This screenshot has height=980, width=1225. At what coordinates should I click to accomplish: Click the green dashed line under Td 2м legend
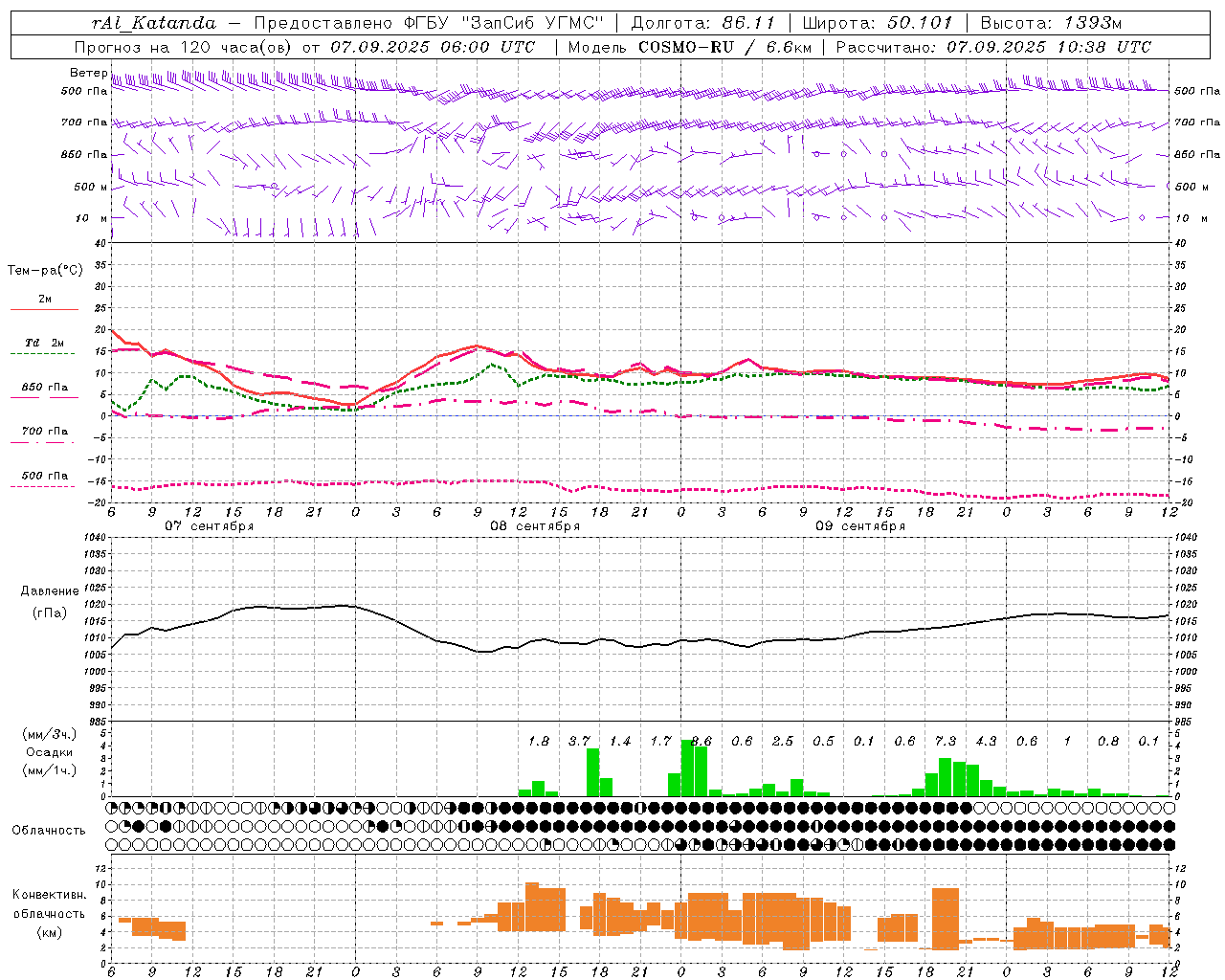(x=42, y=354)
